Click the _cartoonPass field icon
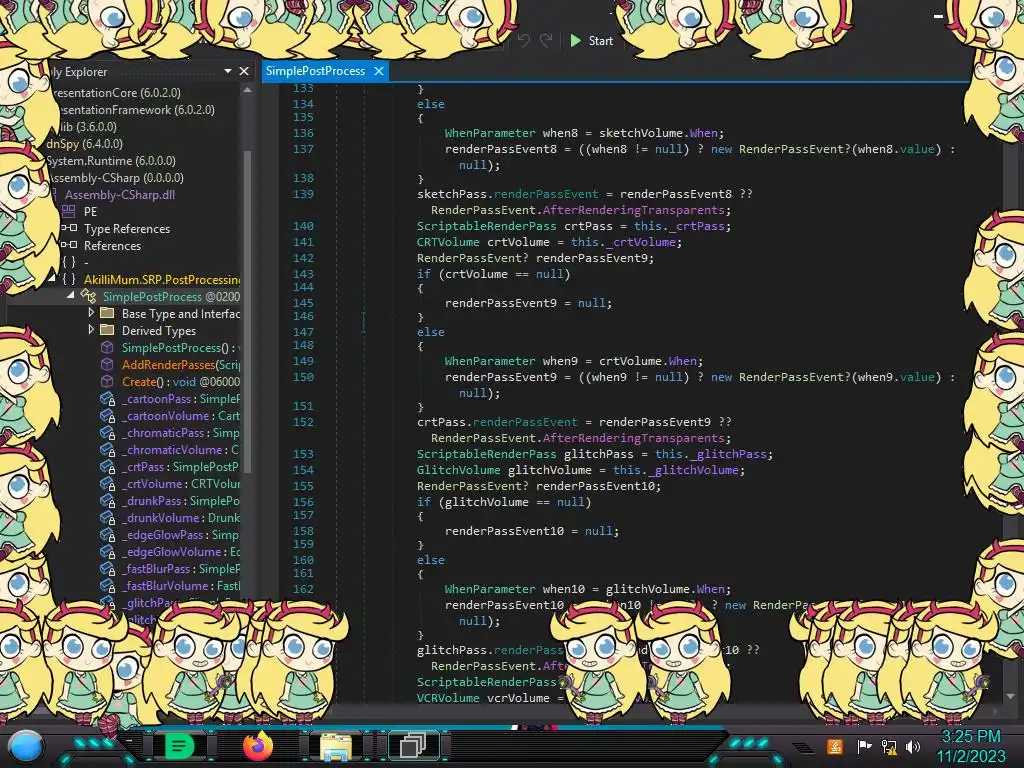Viewport: 1024px width, 768px height. tap(108, 398)
